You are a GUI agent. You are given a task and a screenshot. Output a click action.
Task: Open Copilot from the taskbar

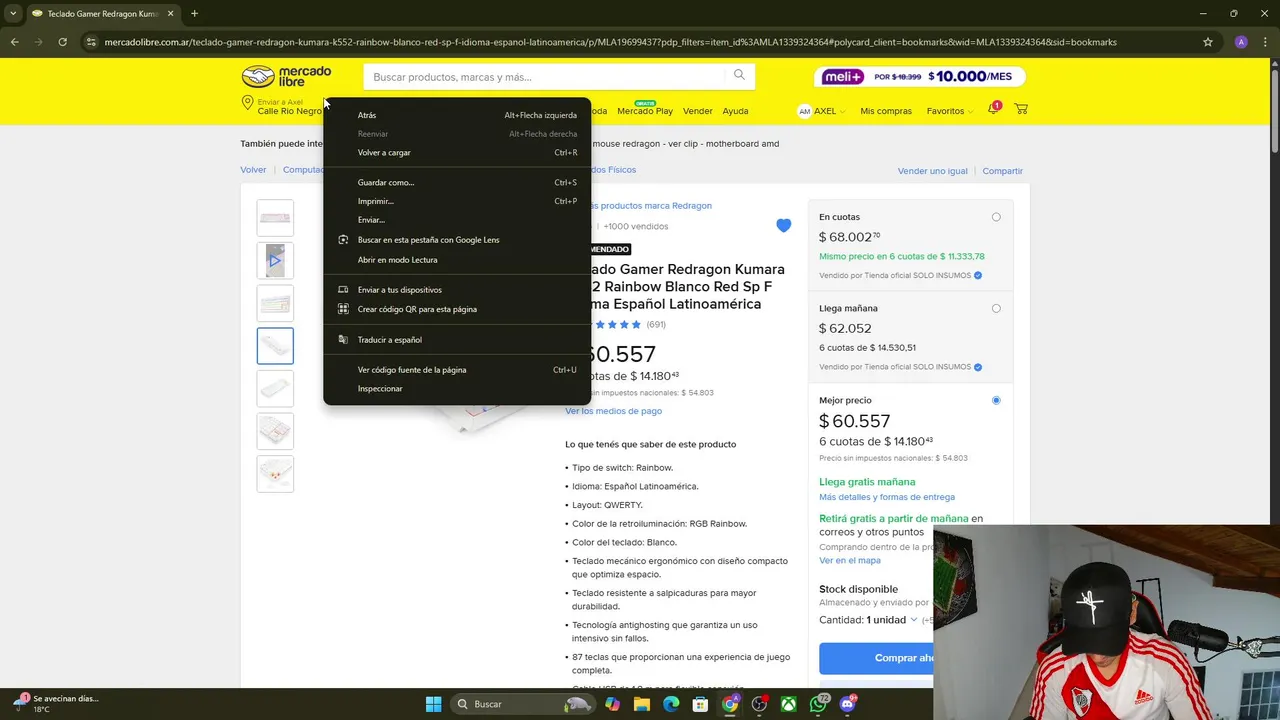(x=612, y=704)
